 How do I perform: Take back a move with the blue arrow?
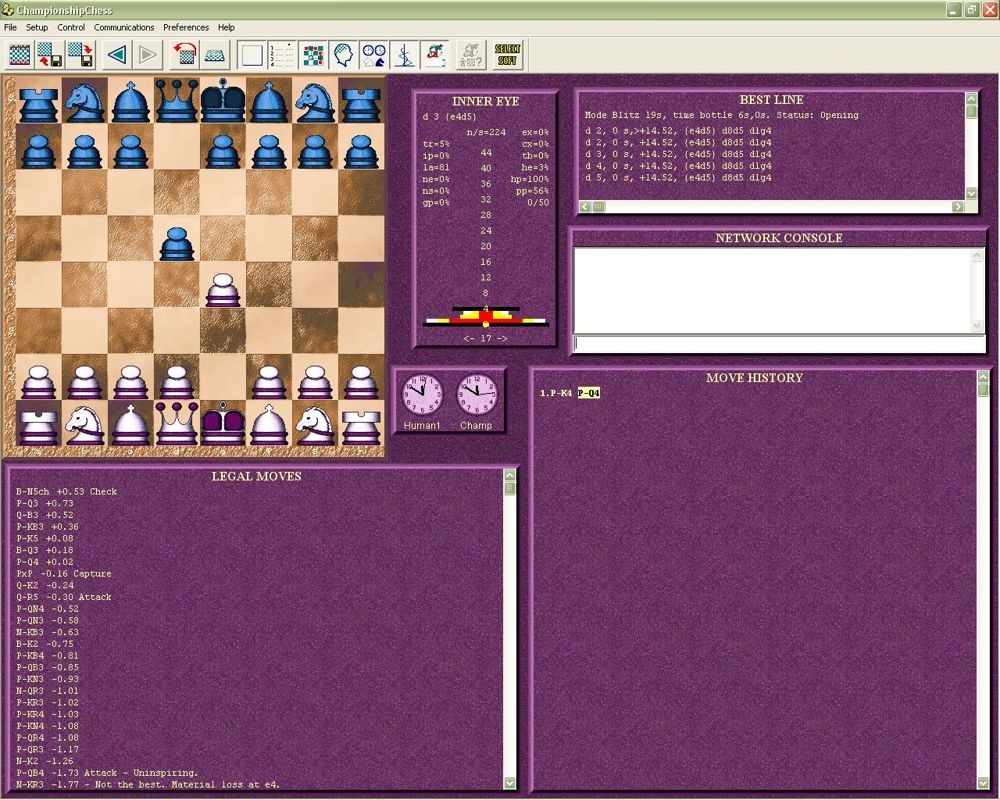tap(116, 54)
